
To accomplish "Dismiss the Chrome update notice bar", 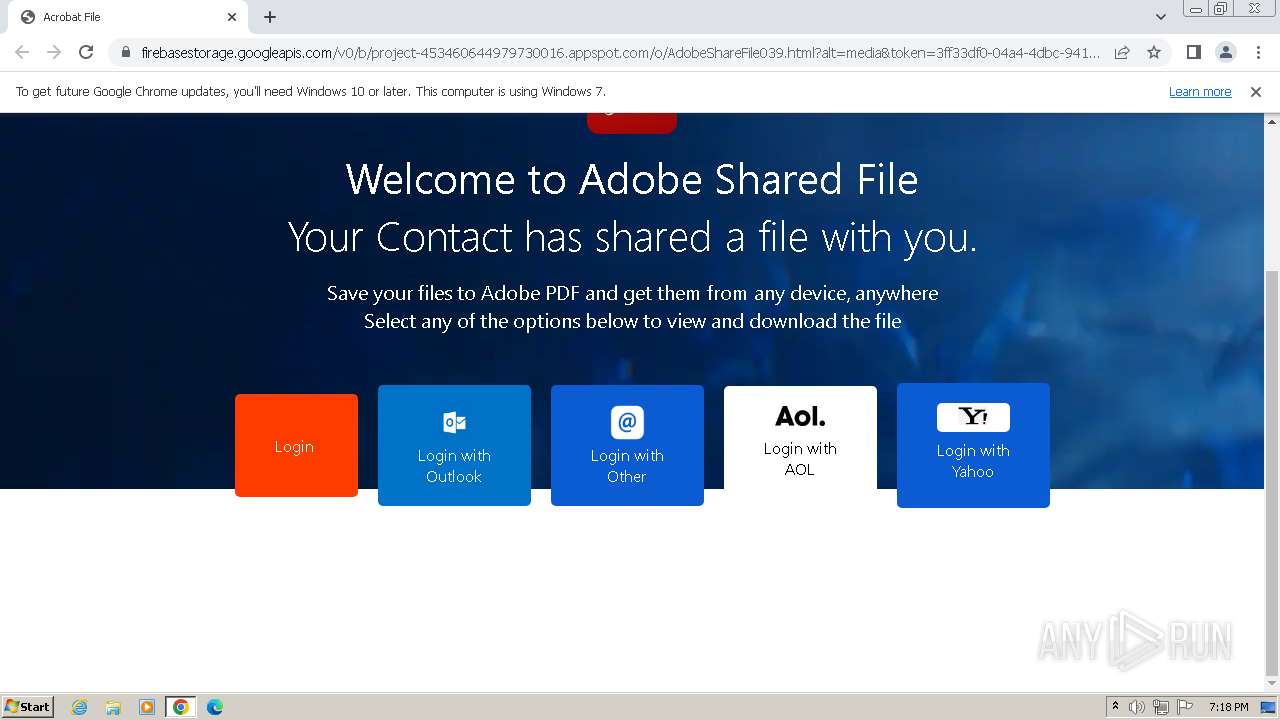I will (1256, 92).
